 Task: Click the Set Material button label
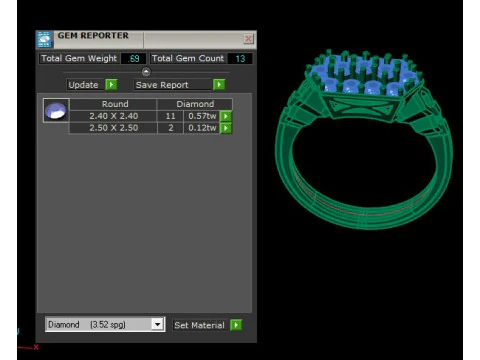(199, 325)
